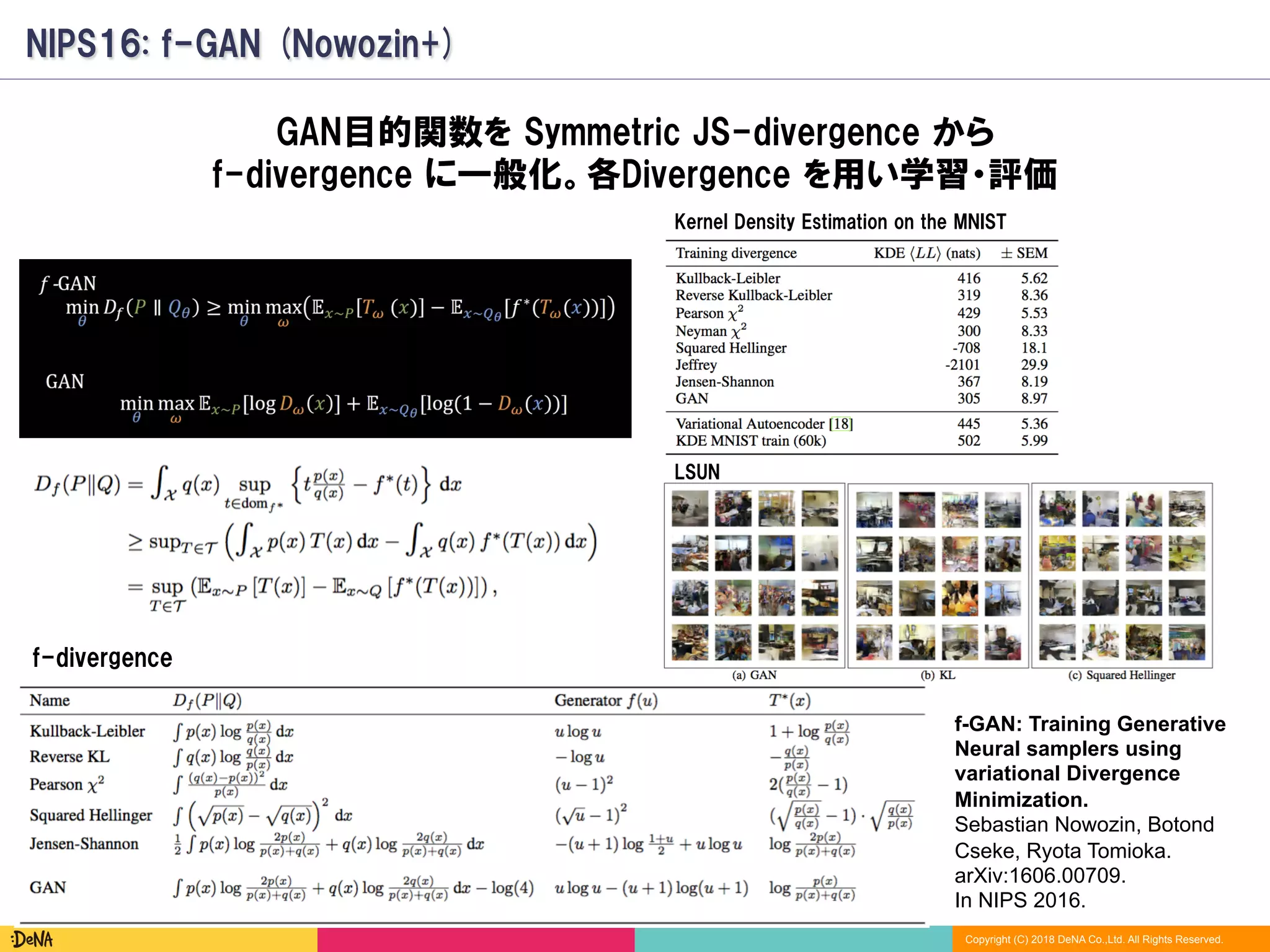Open the '(c) Squared Hellinger' sample image grid
Image resolution: width=1270 pixels, height=952 pixels.
pyautogui.click(x=1122, y=575)
